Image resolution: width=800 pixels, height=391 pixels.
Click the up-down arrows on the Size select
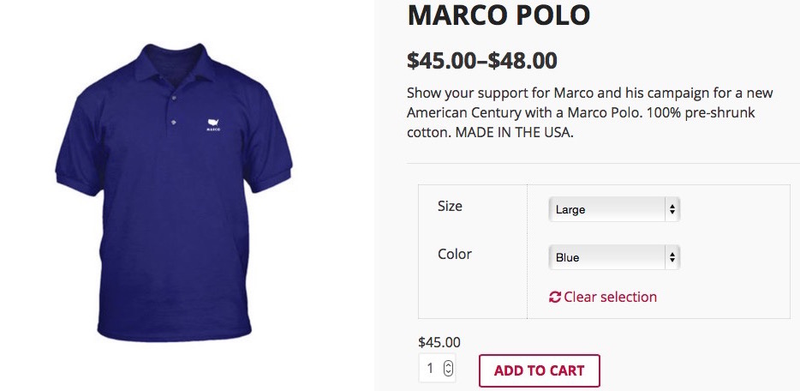672,209
